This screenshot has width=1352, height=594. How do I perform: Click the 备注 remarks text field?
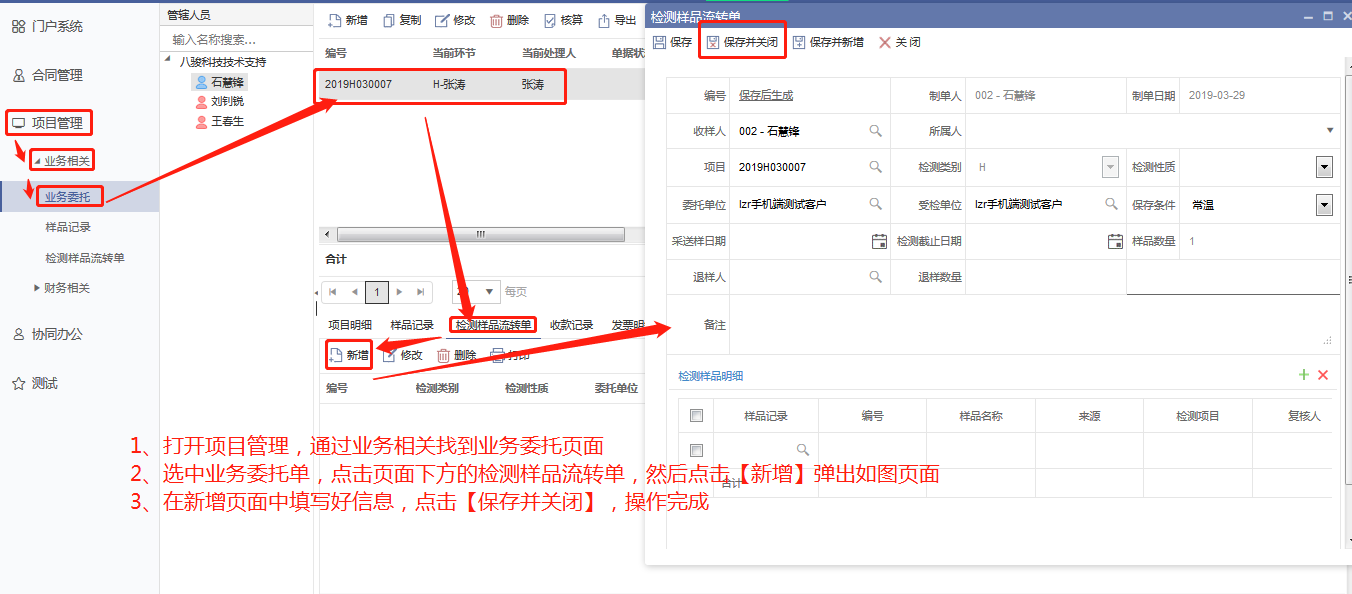pos(1030,325)
